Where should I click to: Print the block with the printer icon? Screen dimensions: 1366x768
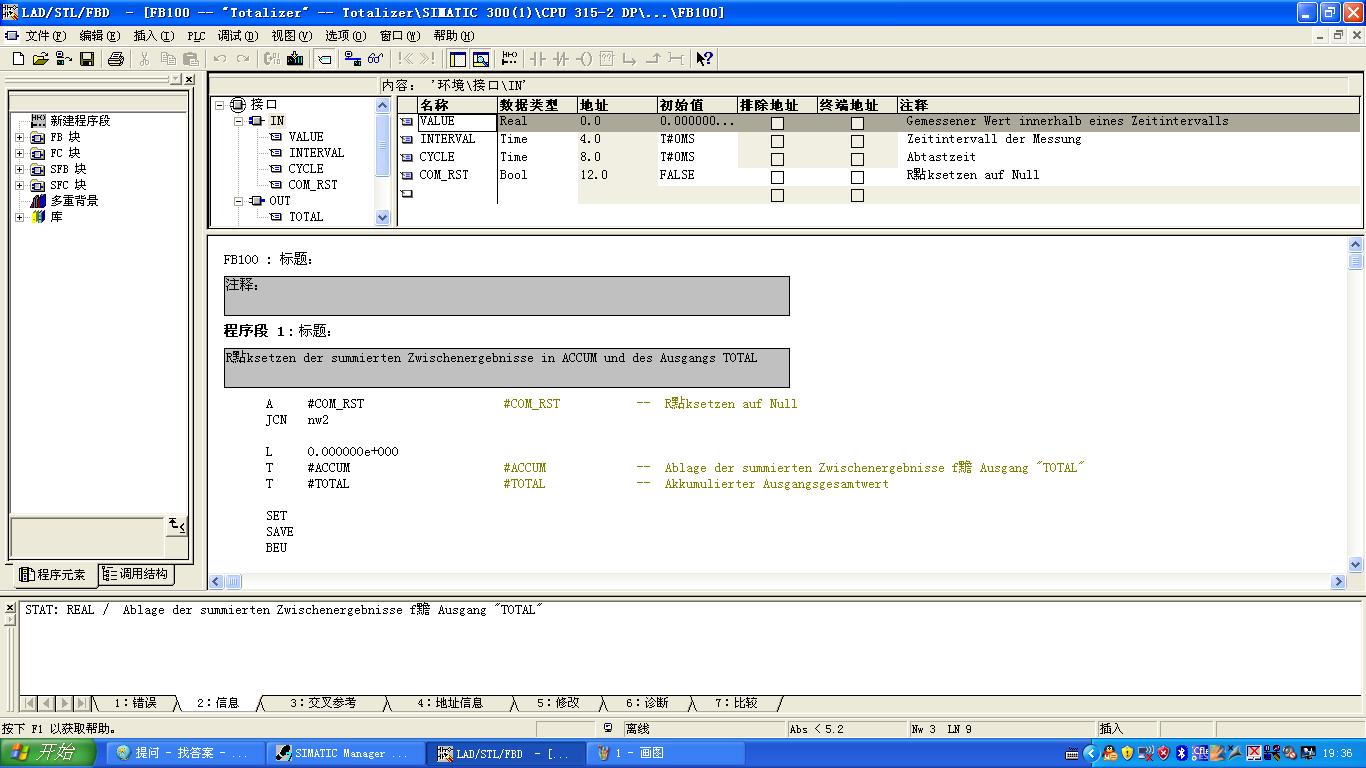(x=115, y=59)
